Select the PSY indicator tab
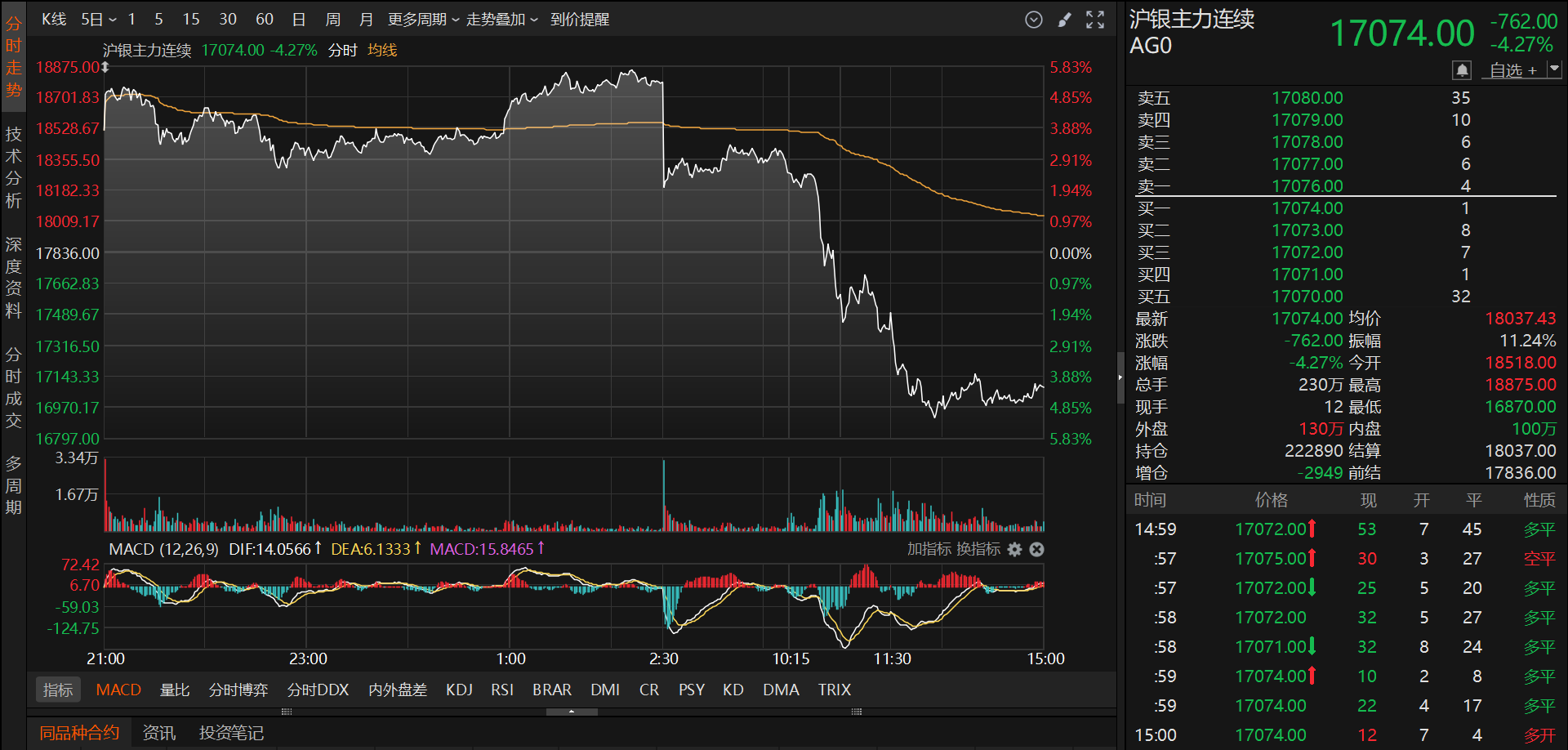The image size is (1568, 750). point(692,690)
